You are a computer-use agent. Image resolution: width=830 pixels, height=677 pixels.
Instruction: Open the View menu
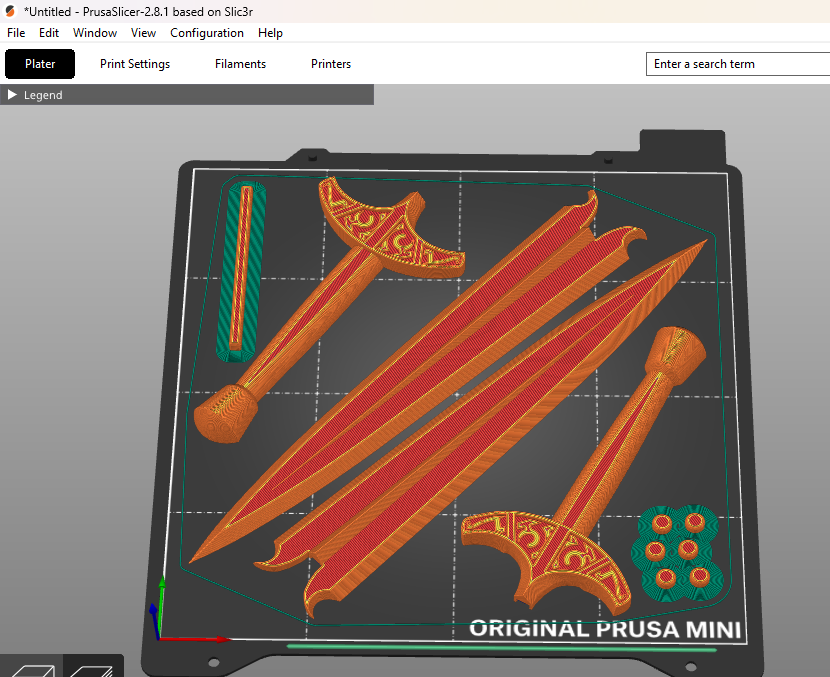coord(143,33)
